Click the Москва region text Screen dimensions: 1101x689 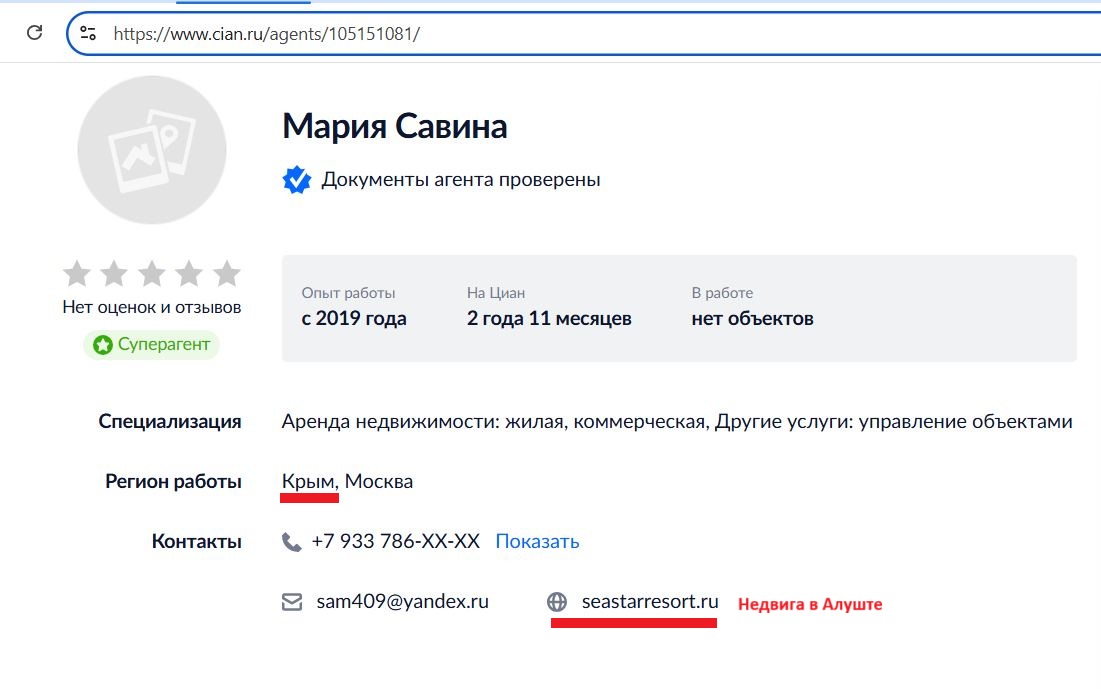tap(378, 482)
